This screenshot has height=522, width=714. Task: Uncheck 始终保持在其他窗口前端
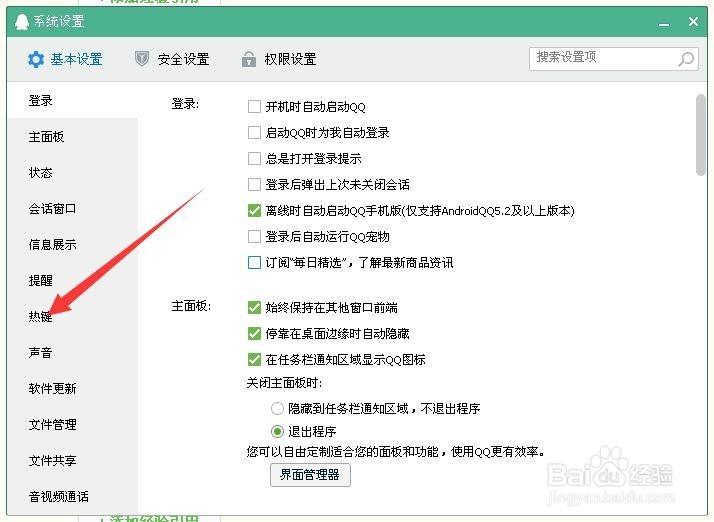(254, 307)
